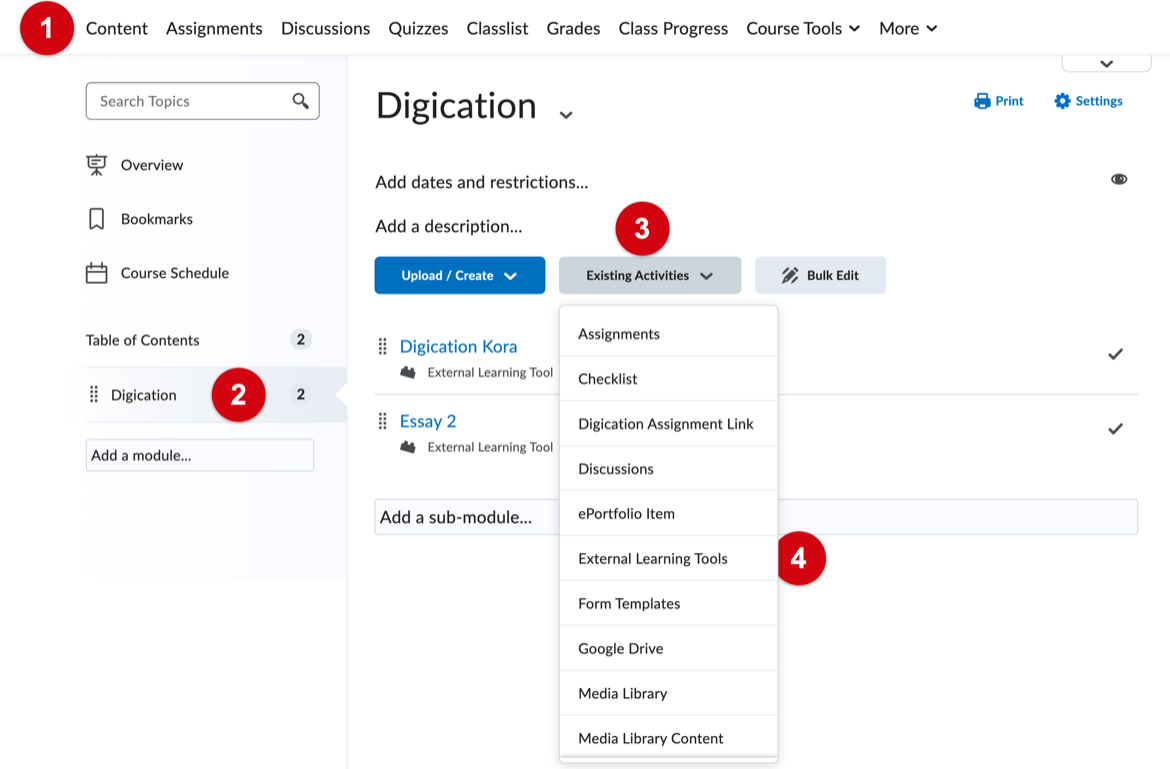Click the search magnifier icon in Search Topics
The width and height of the screenshot is (1170, 769).
pyautogui.click(x=301, y=101)
